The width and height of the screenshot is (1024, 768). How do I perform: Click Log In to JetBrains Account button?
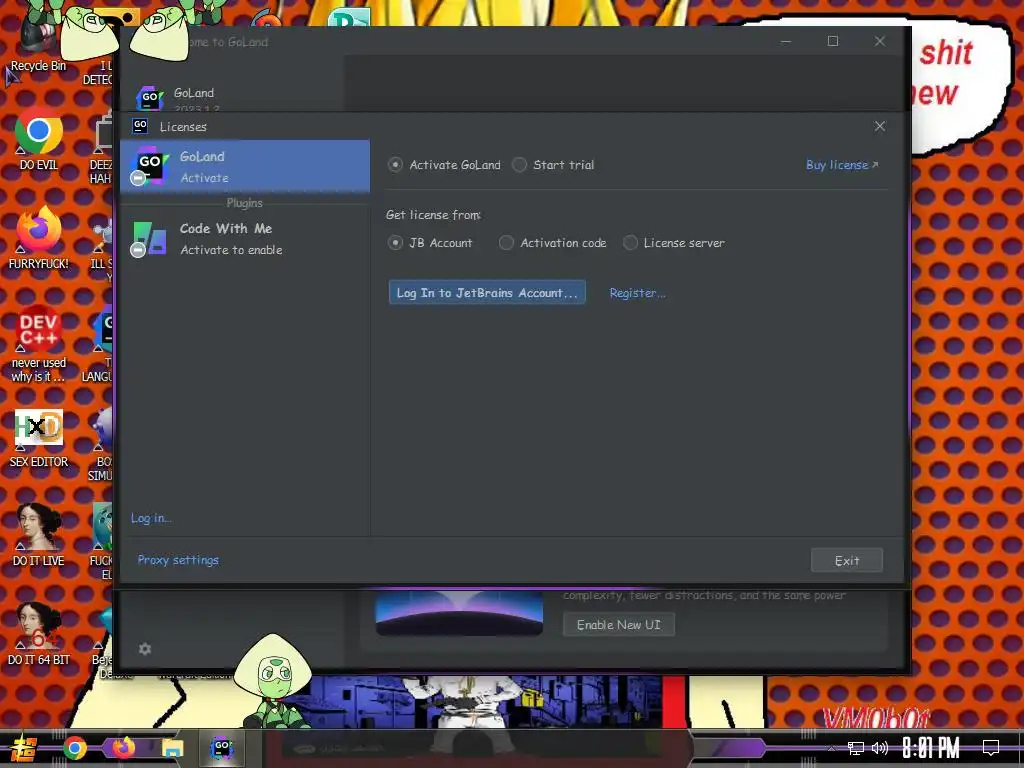487,293
